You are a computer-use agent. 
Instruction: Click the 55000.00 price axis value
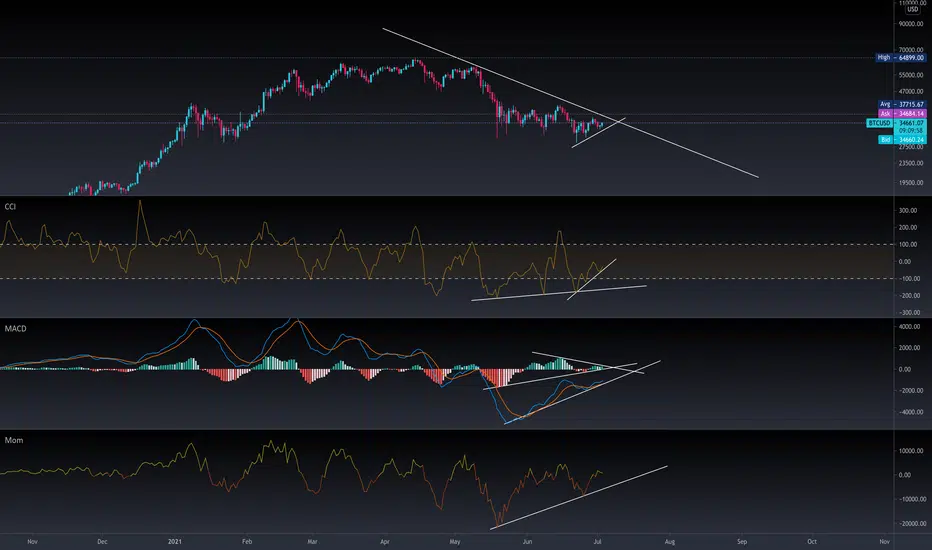(x=911, y=75)
